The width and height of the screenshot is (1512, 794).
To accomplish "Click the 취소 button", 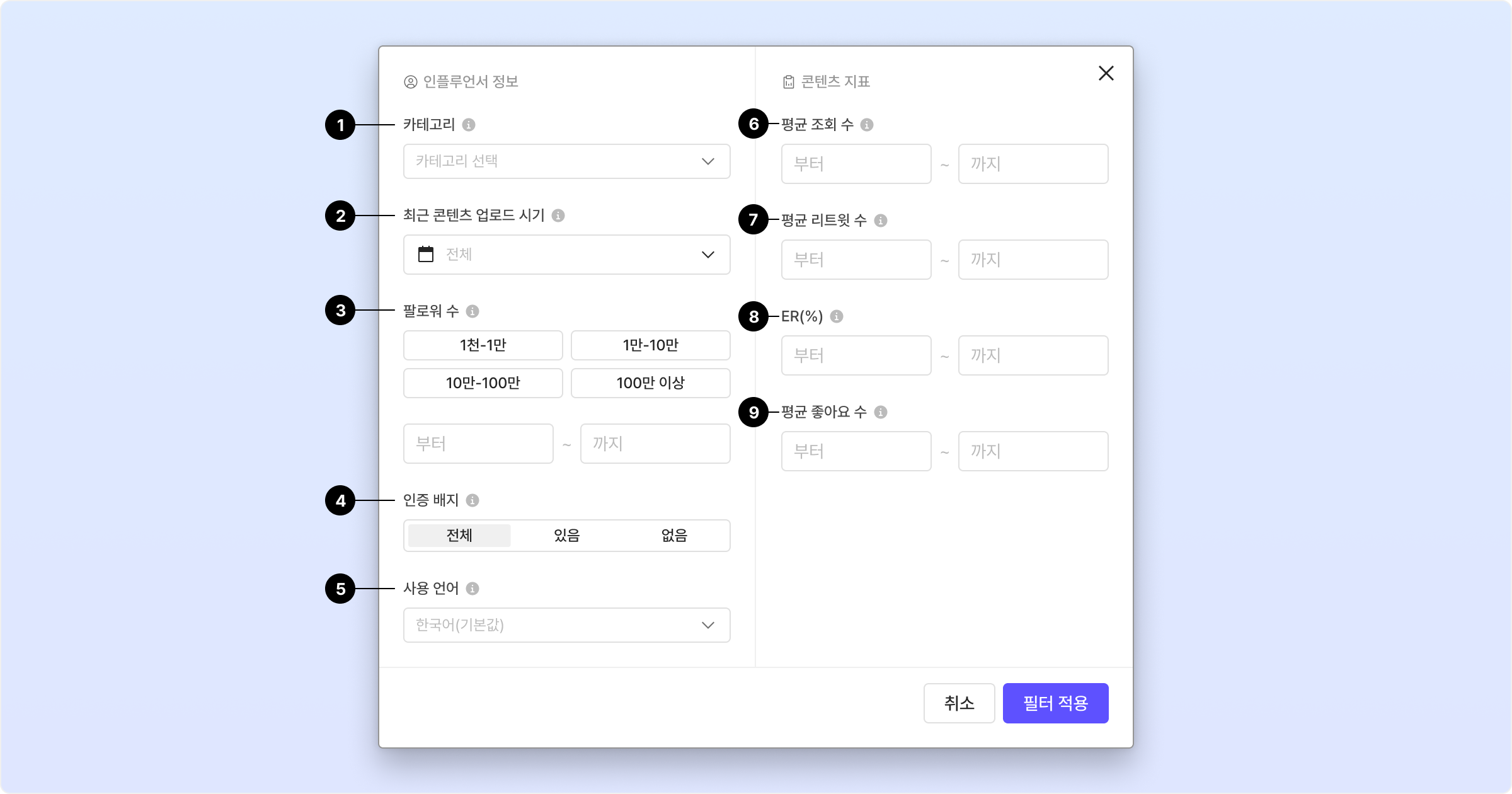I will point(959,703).
